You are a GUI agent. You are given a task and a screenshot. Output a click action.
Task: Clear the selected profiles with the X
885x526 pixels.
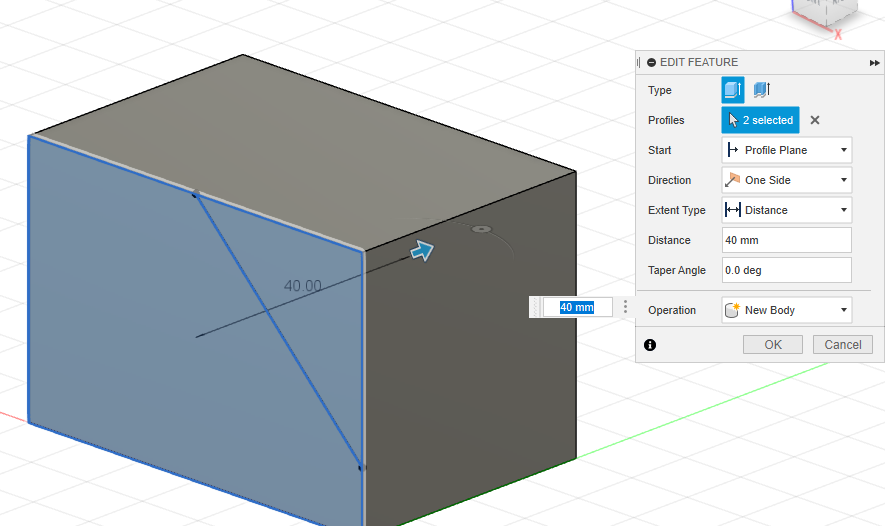coord(814,120)
